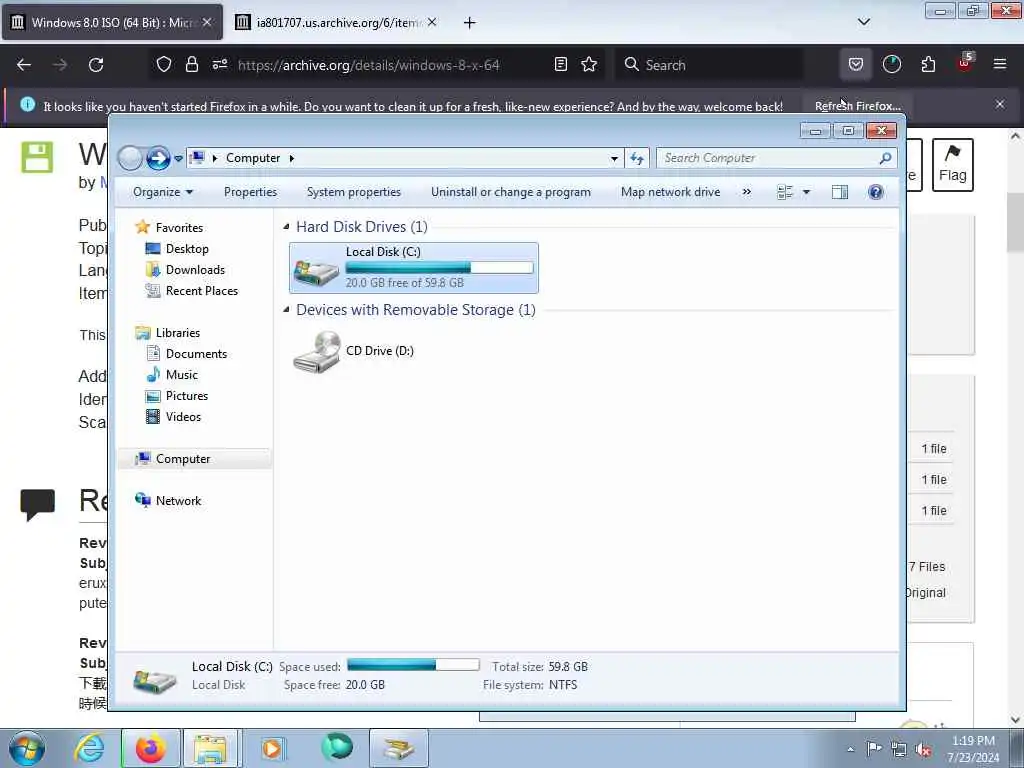Toggle reader view in Firefox

[x=560, y=64]
